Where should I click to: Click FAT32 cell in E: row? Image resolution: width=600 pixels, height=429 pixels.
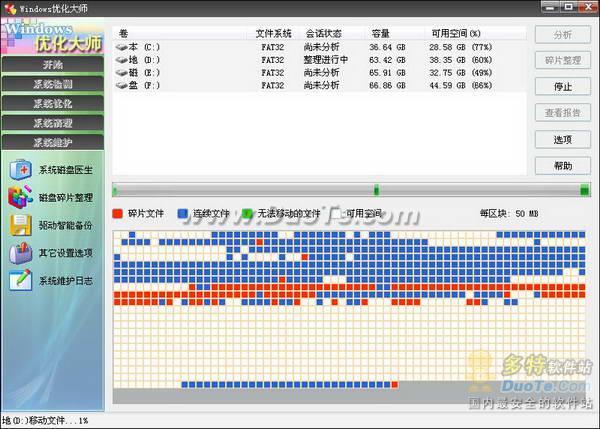(x=273, y=73)
